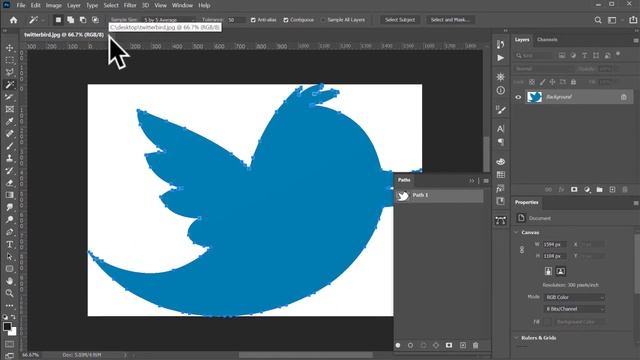Click Fill path with foreground color button
The height and width of the screenshot is (360, 640).
coord(398,345)
